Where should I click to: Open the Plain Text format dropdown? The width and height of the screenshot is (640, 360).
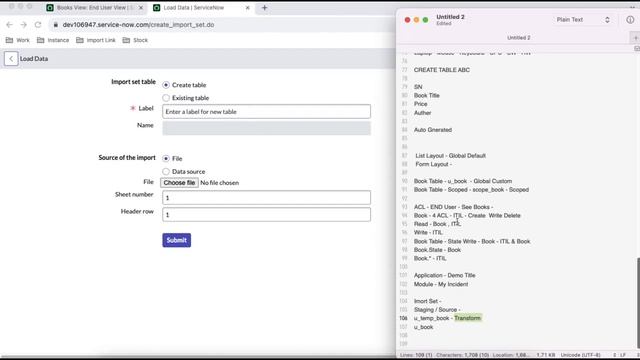pyautogui.click(x=583, y=20)
